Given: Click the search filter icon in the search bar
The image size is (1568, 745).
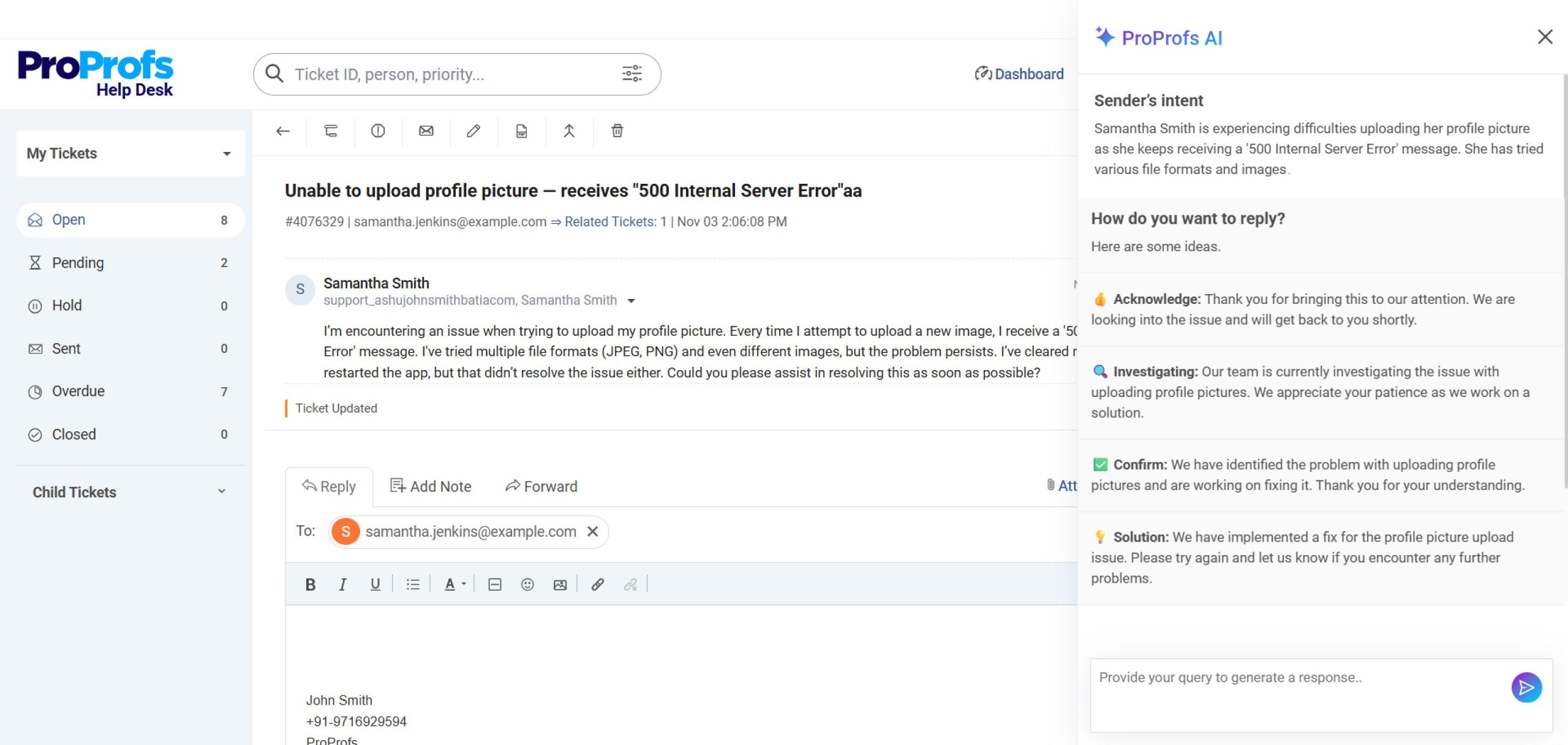Looking at the screenshot, I should (x=632, y=74).
